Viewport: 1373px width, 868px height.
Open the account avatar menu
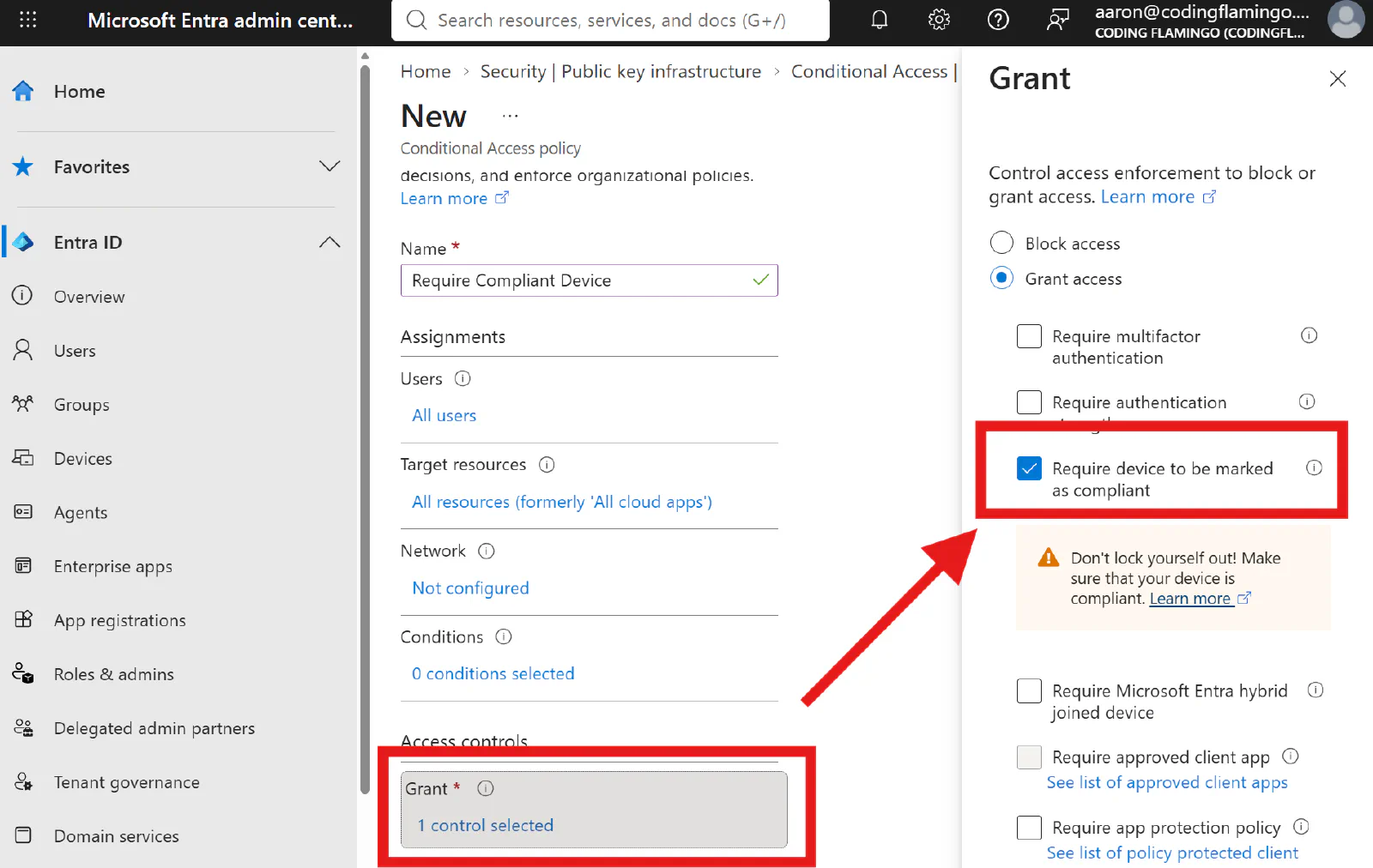click(1346, 20)
